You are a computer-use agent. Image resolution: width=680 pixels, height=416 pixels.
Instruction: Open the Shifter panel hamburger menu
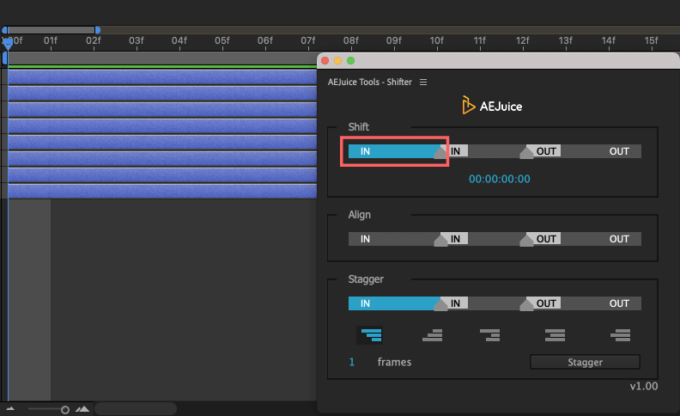click(423, 82)
